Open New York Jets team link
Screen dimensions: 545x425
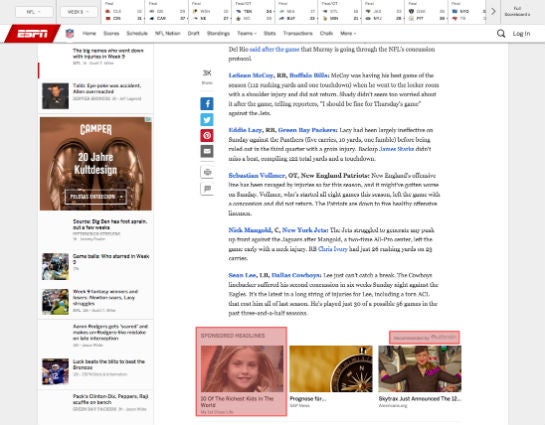(305, 230)
